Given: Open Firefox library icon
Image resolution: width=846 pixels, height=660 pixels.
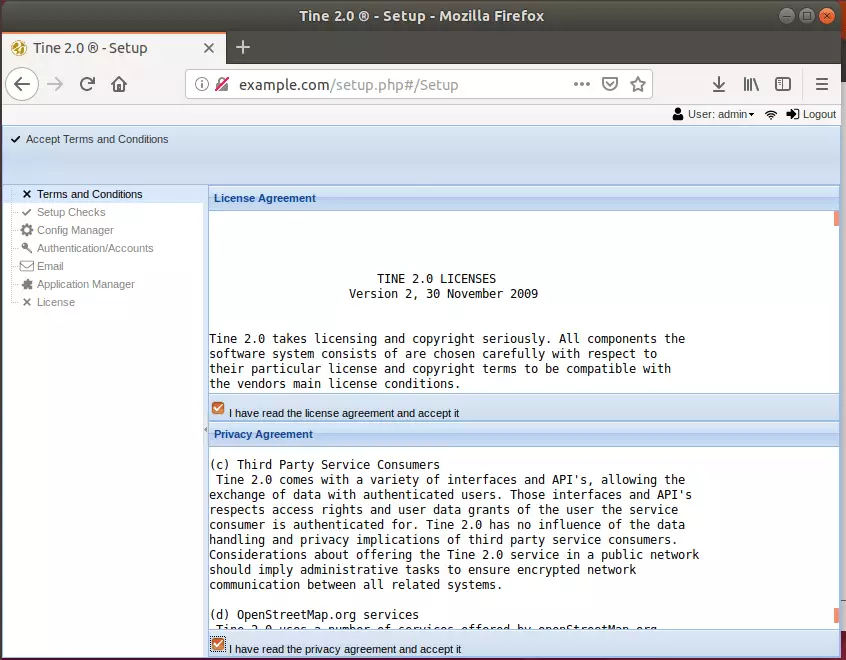Looking at the screenshot, I should tap(751, 84).
